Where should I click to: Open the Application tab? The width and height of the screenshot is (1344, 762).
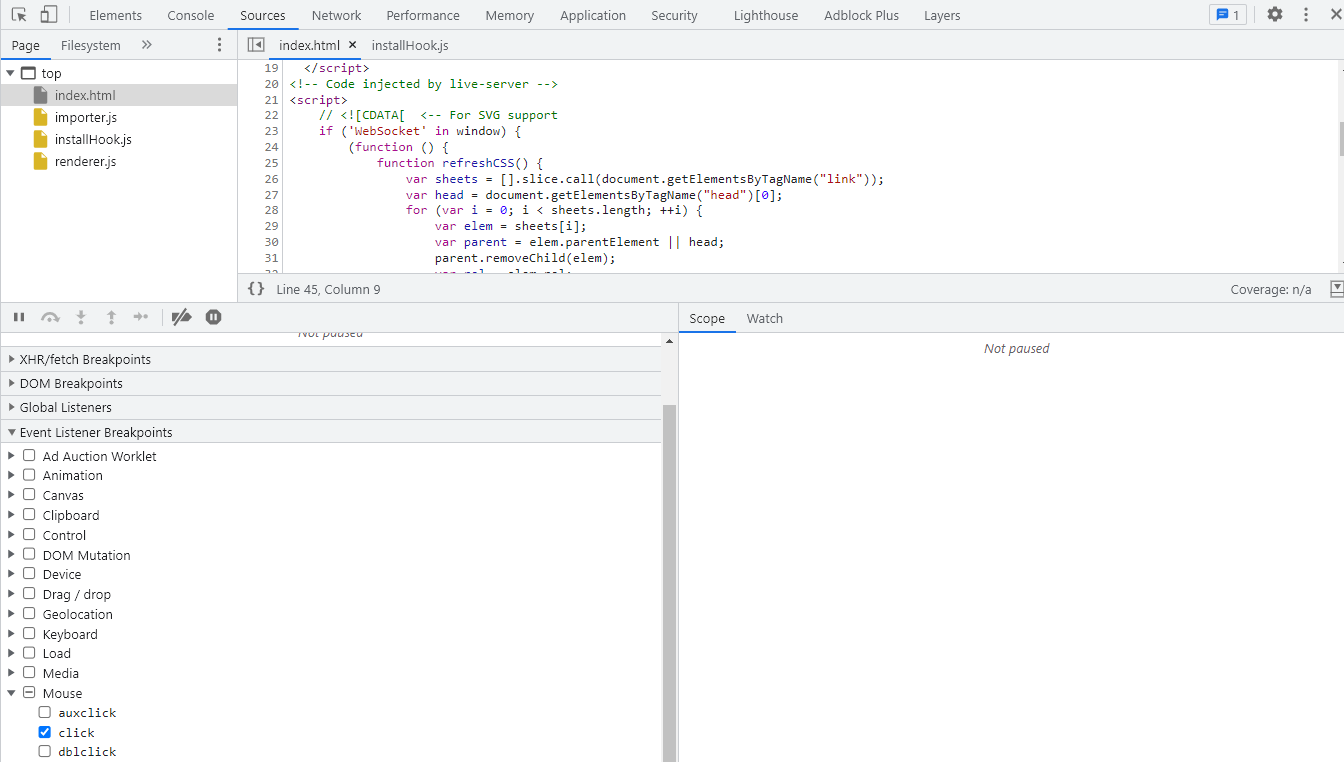tap(593, 15)
